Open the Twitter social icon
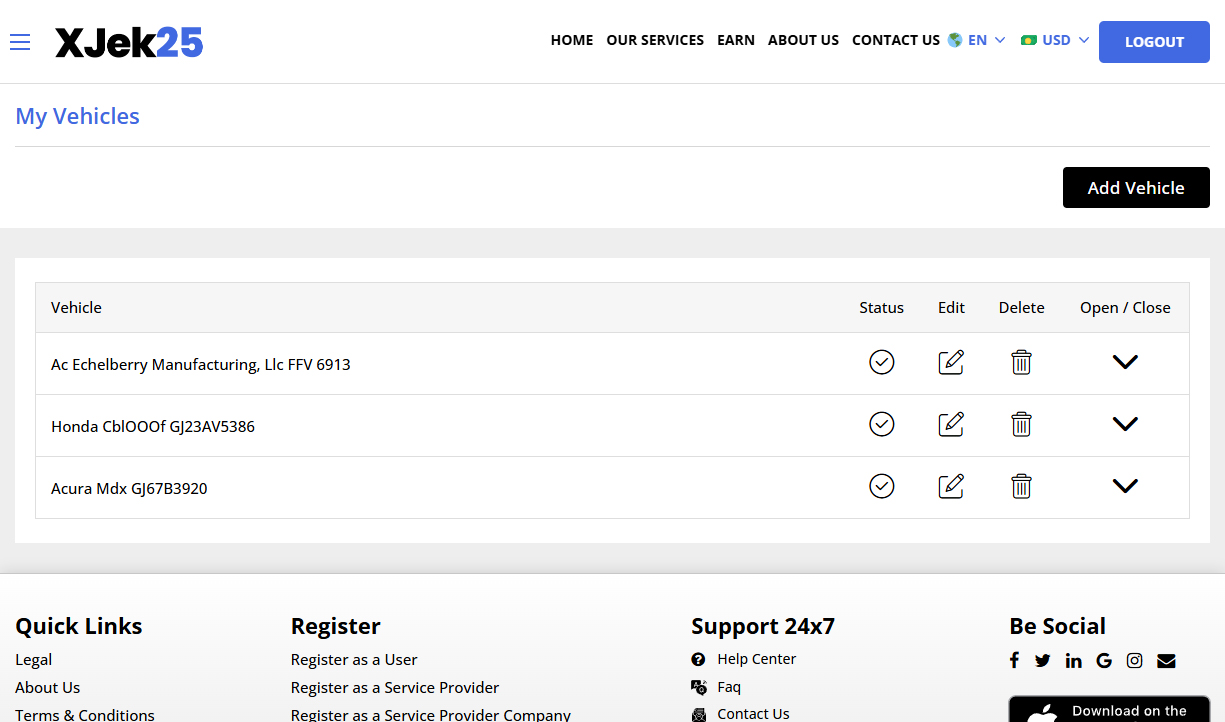Image resolution: width=1225 pixels, height=722 pixels. (x=1043, y=661)
